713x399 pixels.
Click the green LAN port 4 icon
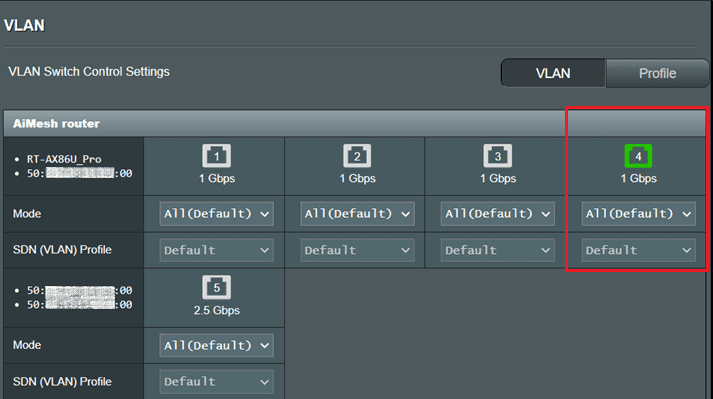(638, 156)
